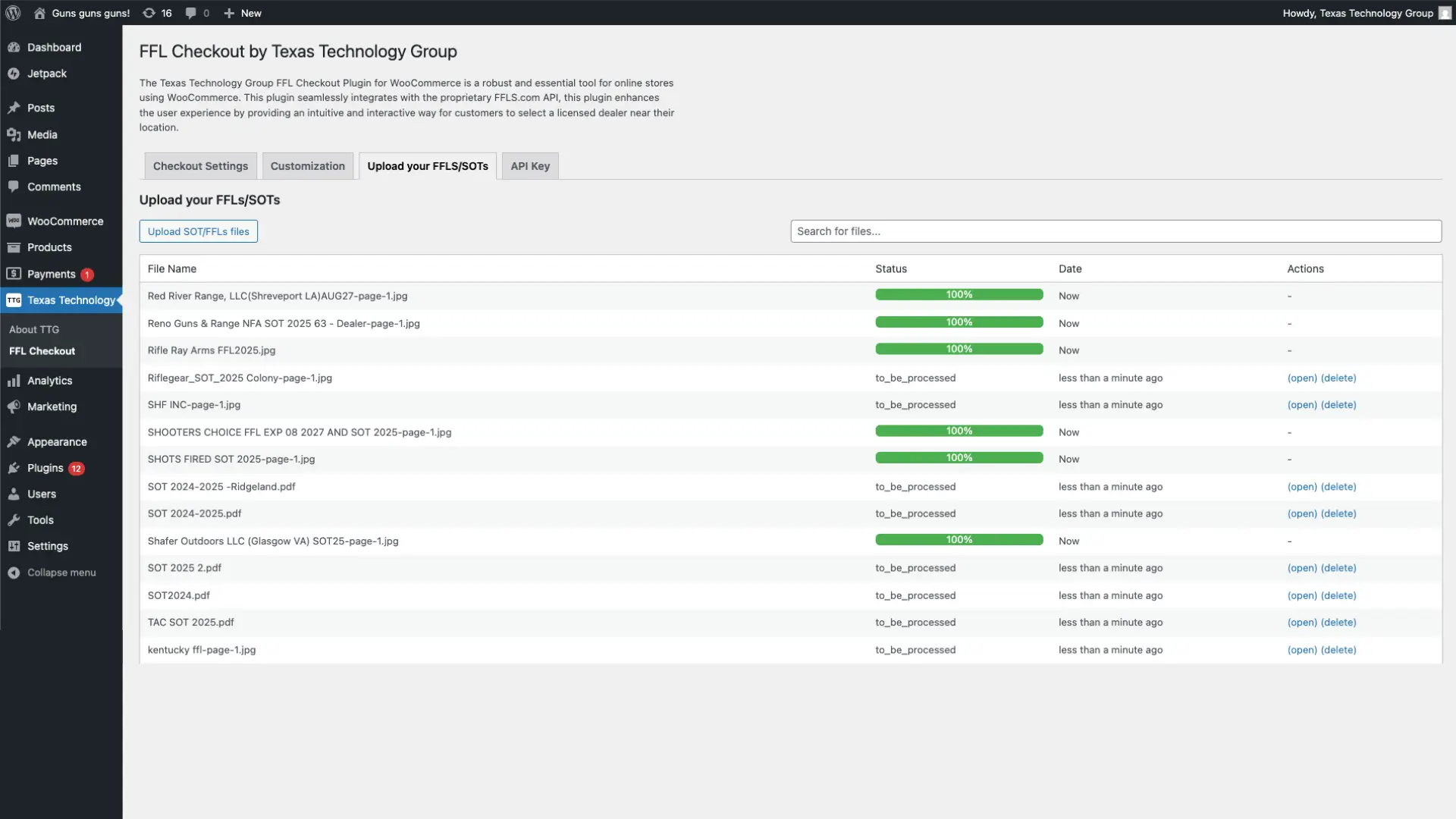1456x819 pixels.
Task: Click Upload SOT/FFLs files button
Action: pos(199,231)
